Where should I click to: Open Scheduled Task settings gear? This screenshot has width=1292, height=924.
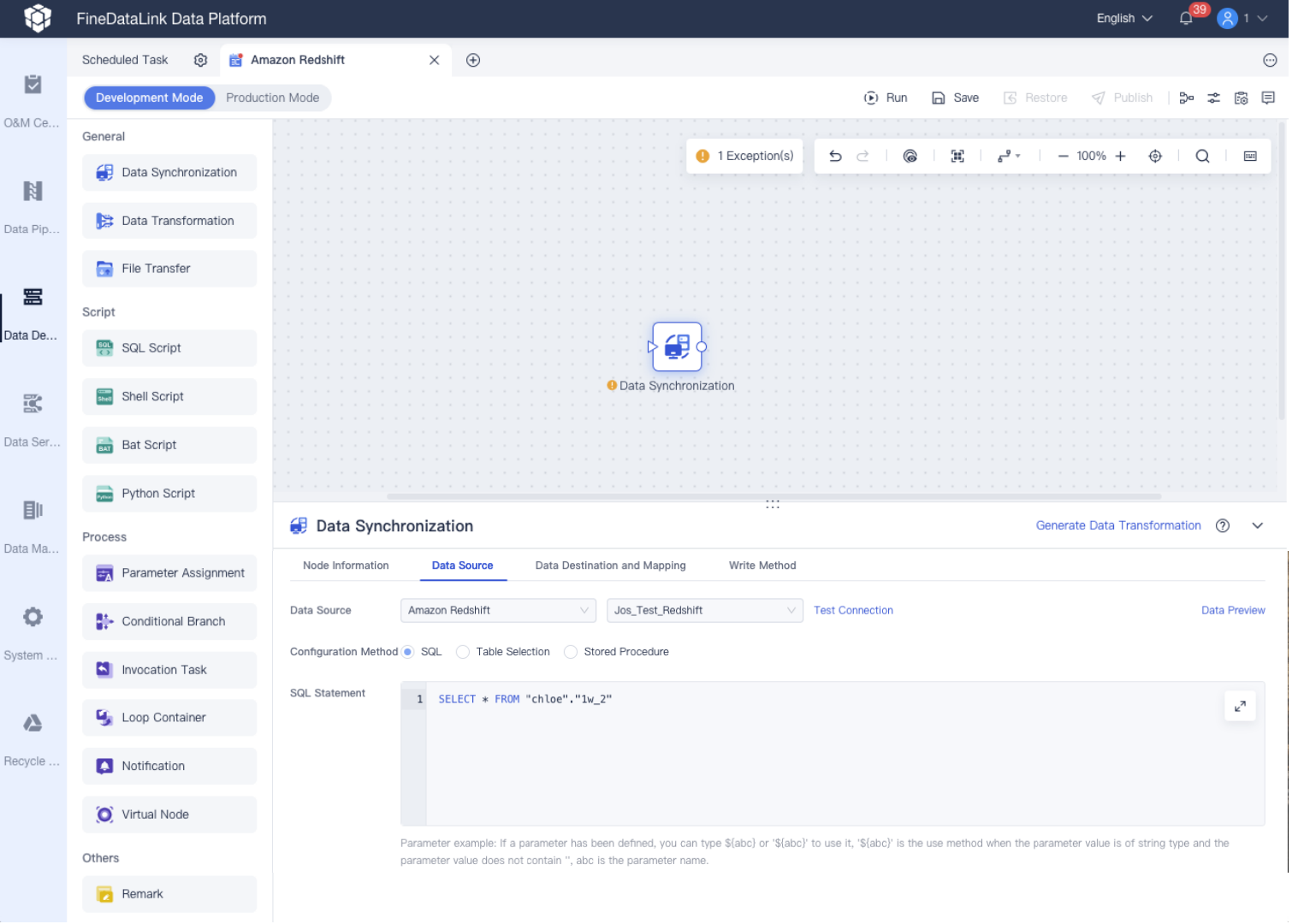200,60
